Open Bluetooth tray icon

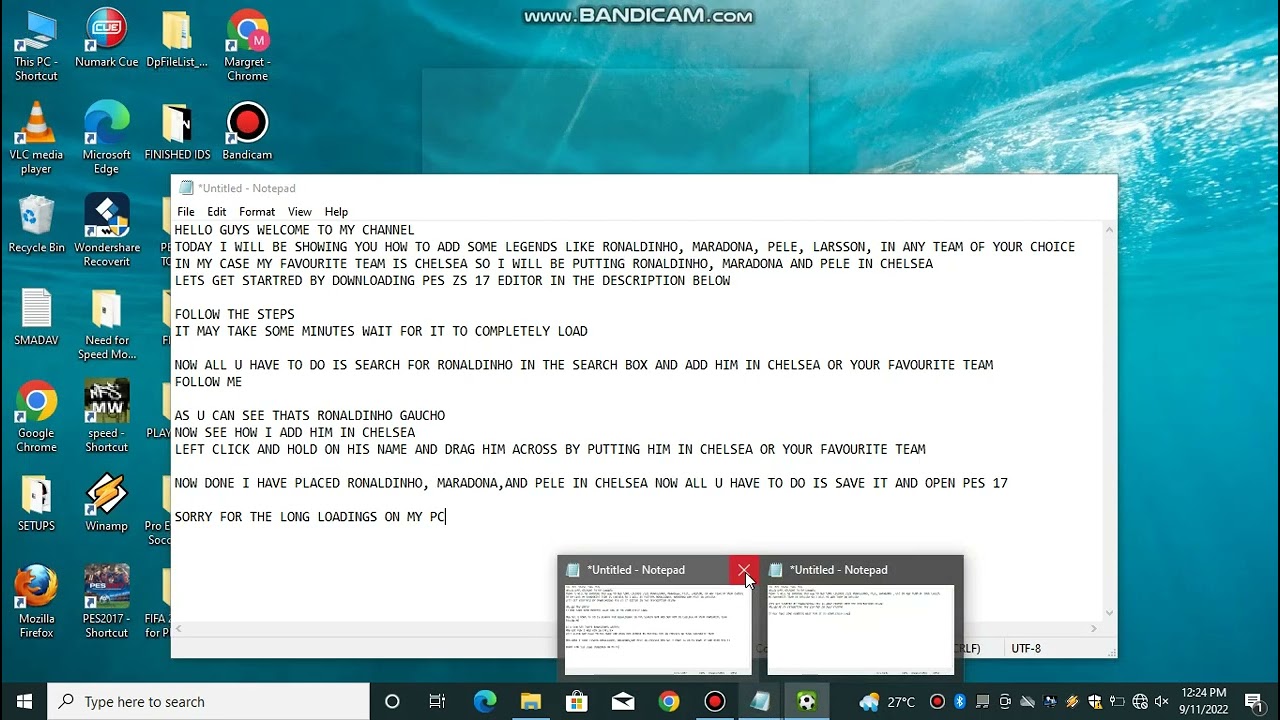click(960, 702)
